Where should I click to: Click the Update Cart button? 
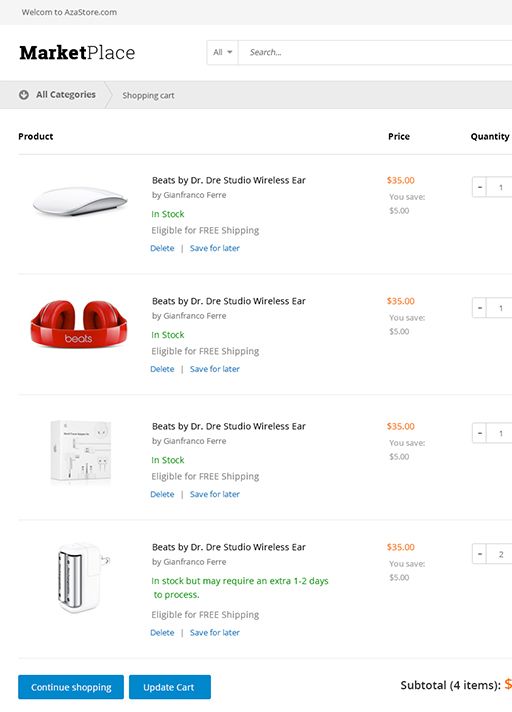pyautogui.click(x=170, y=687)
